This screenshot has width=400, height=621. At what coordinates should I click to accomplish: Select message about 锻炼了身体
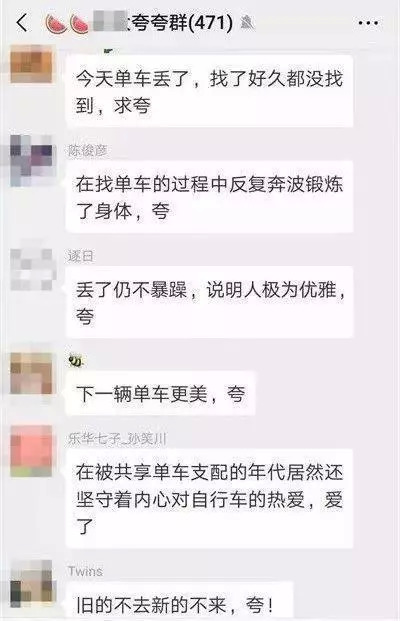[x=210, y=197]
